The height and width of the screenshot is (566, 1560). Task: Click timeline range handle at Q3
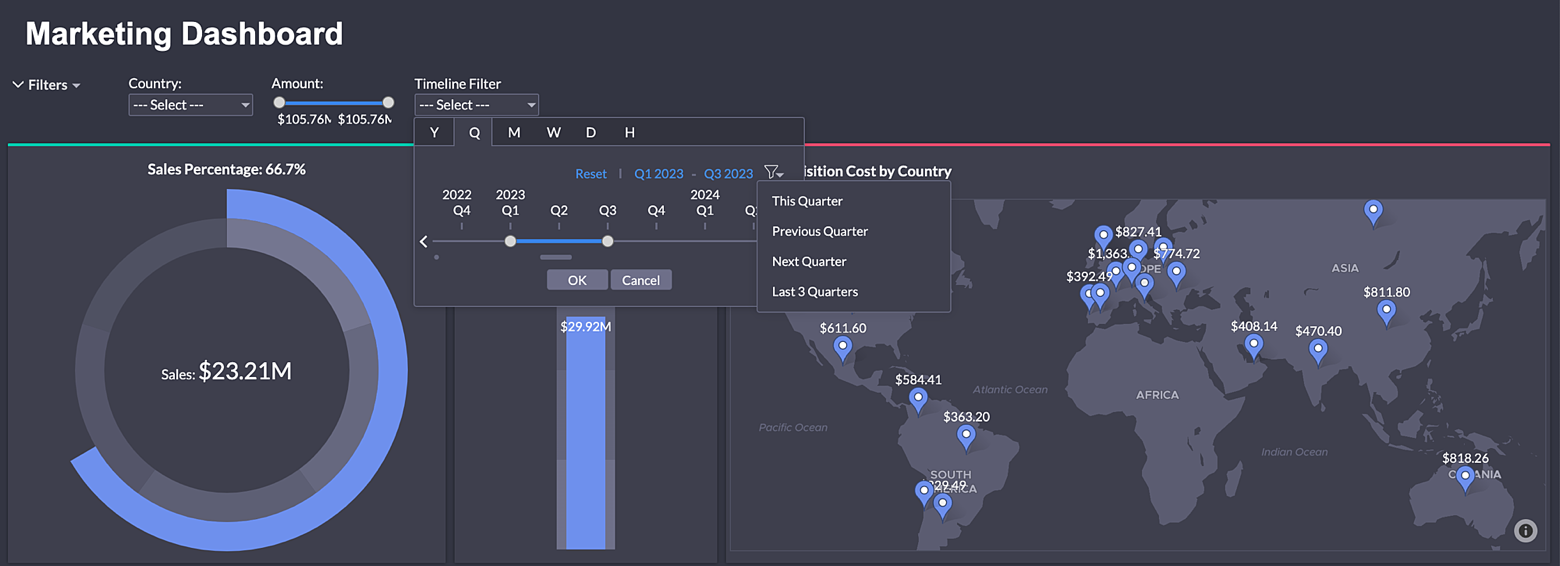tap(607, 241)
